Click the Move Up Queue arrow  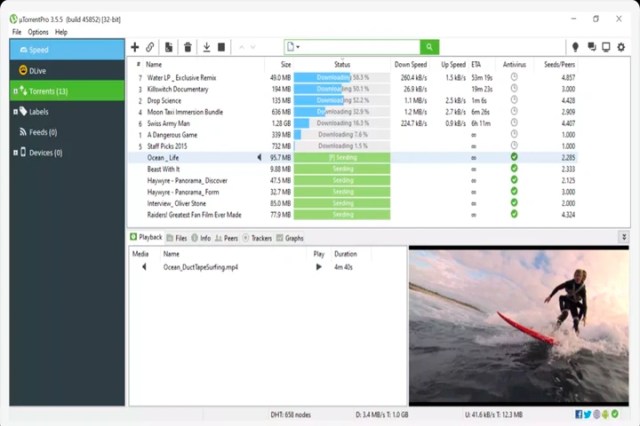point(242,47)
